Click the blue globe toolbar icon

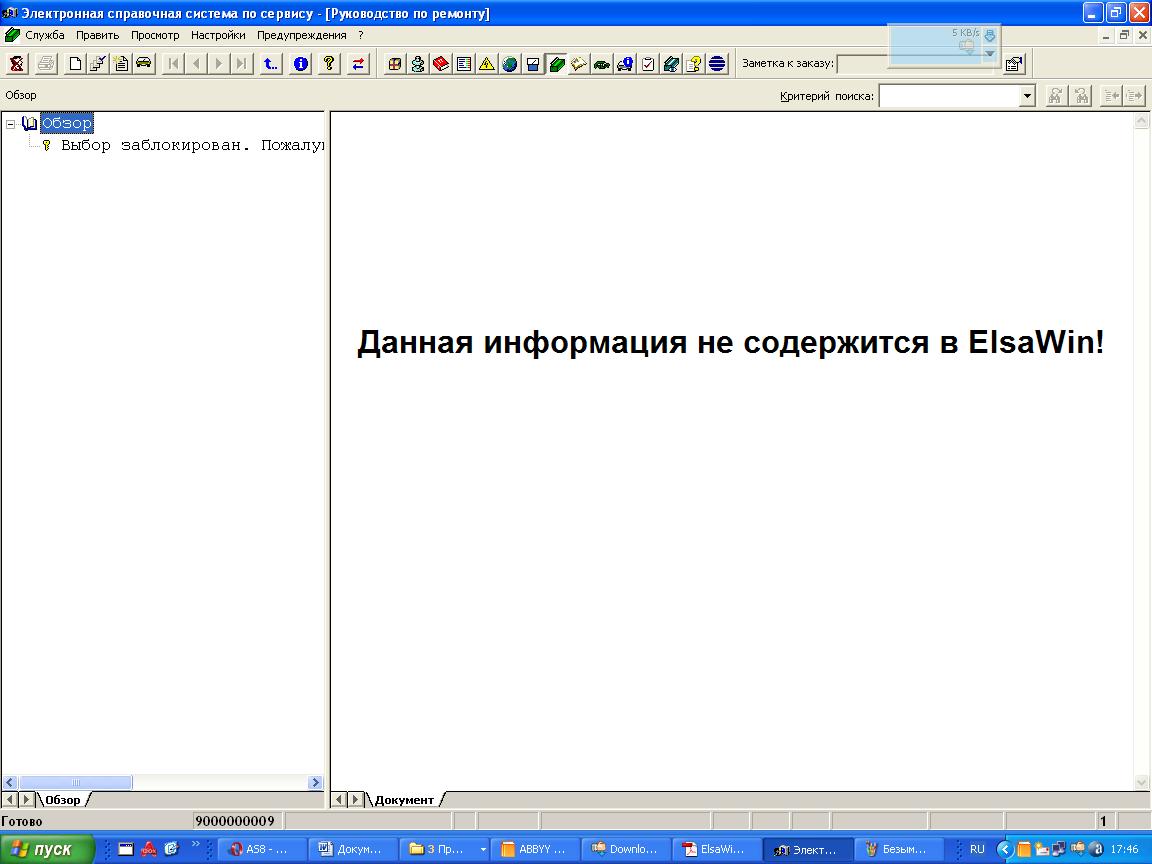[510, 64]
